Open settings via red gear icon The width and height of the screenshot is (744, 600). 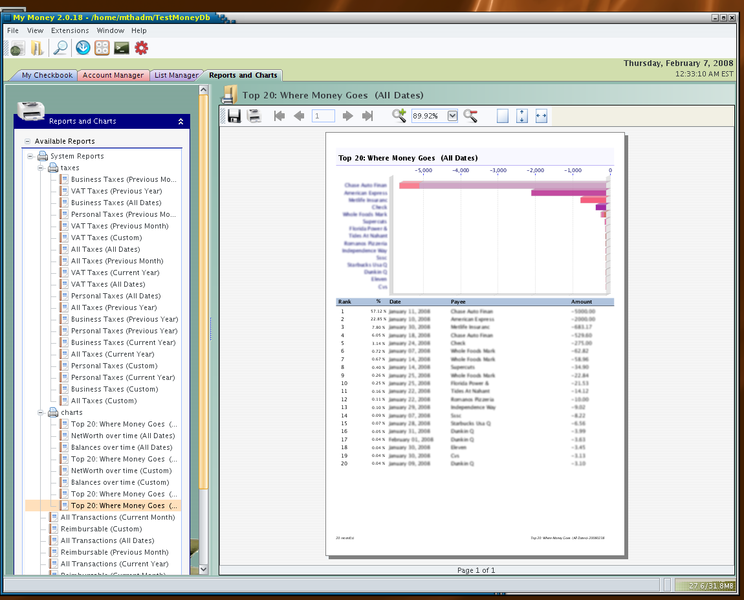pyautogui.click(x=141, y=48)
